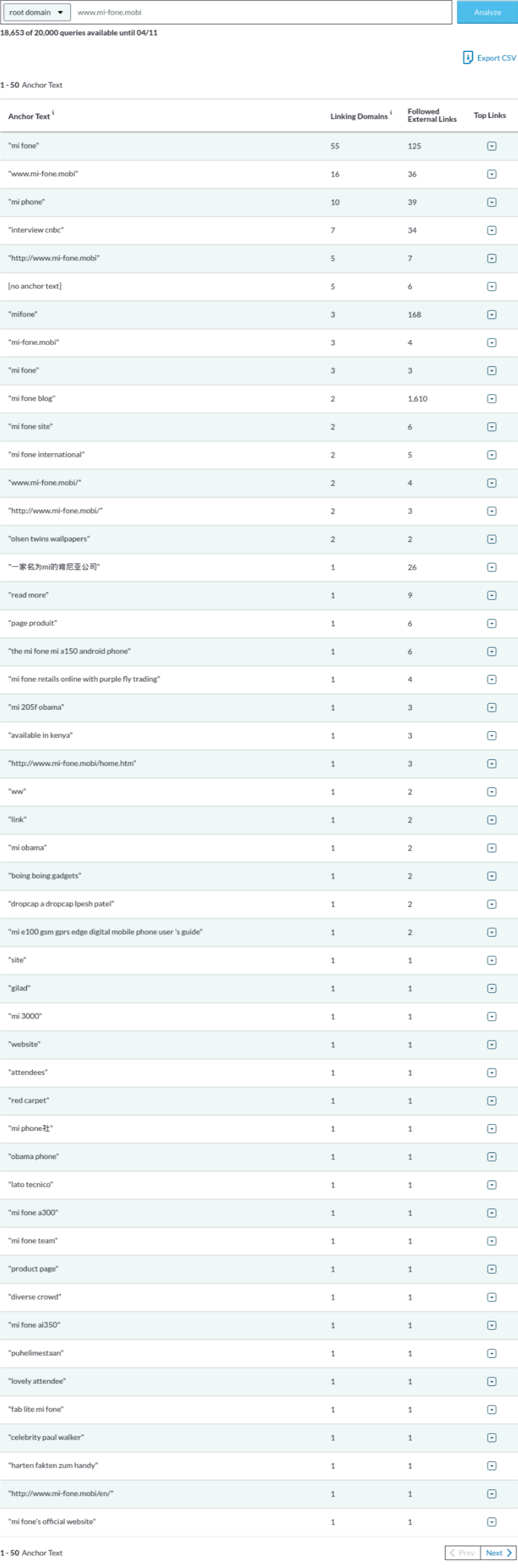Image resolution: width=518 pixels, height=1568 pixels.
Task: Expand top links for "mi fone blog" row
Action: tap(491, 399)
